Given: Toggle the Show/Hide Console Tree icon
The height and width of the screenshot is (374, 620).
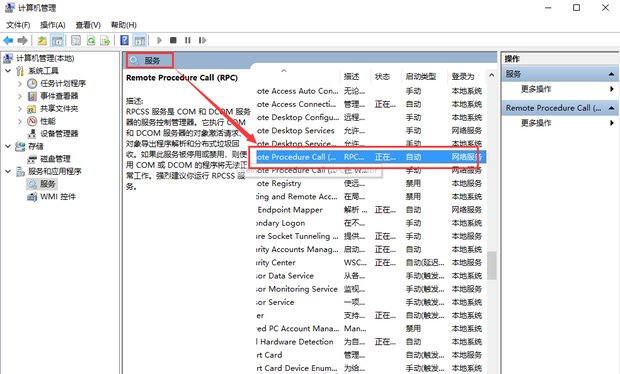Looking at the screenshot, I should click(57, 40).
